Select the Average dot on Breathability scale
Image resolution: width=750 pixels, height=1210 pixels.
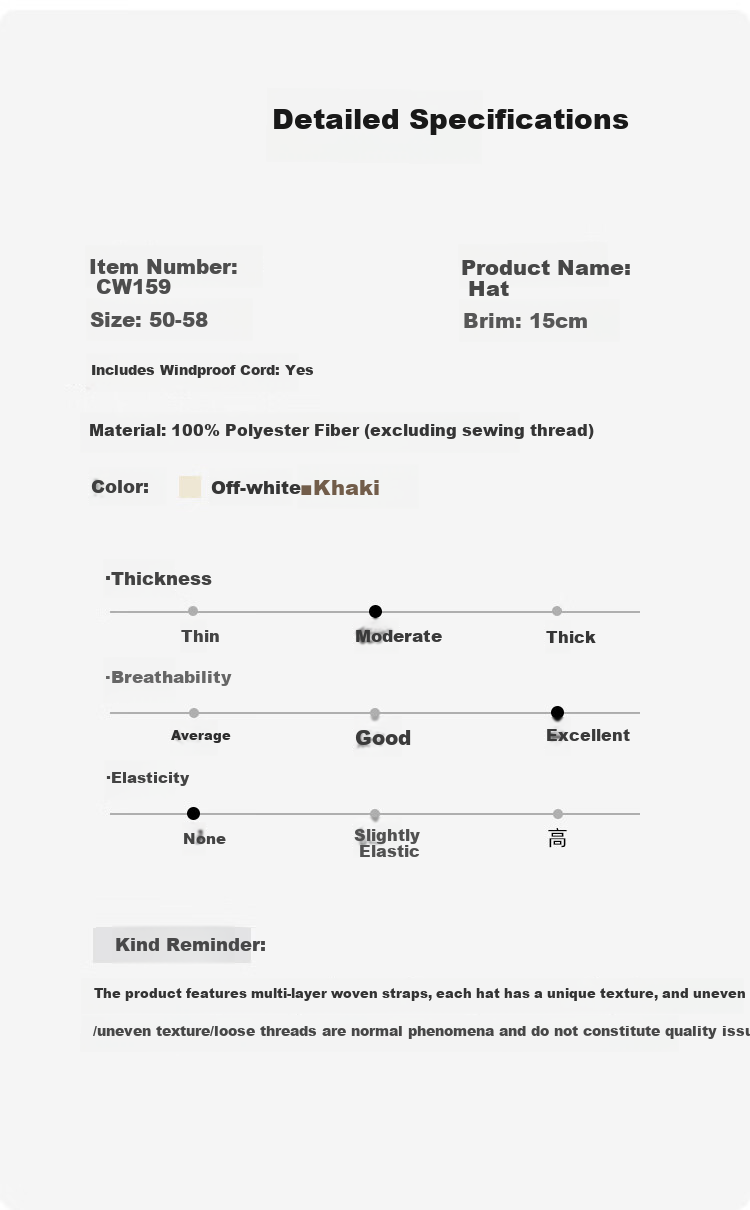[194, 713]
